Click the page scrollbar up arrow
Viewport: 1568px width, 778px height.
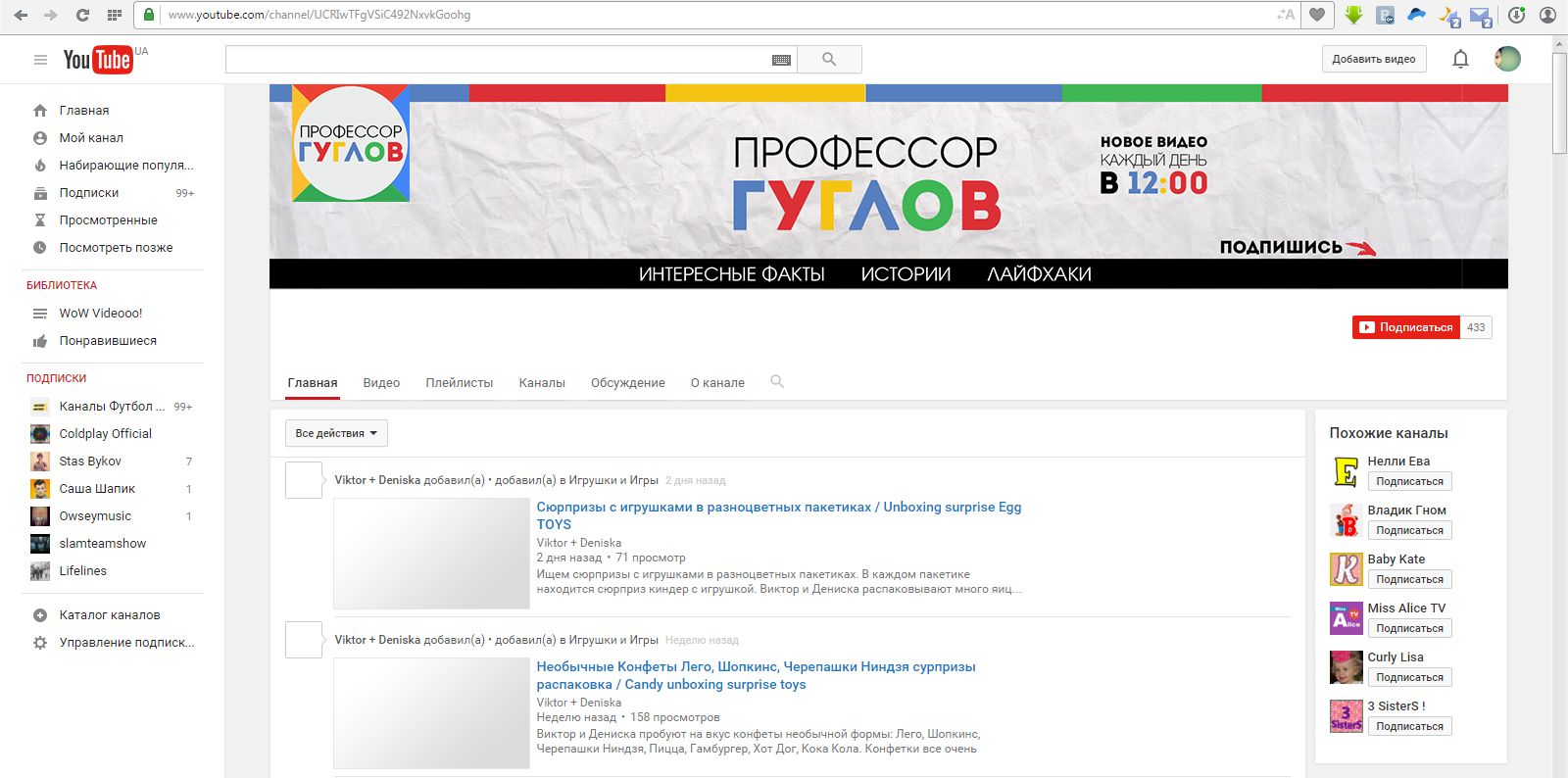click(1560, 44)
